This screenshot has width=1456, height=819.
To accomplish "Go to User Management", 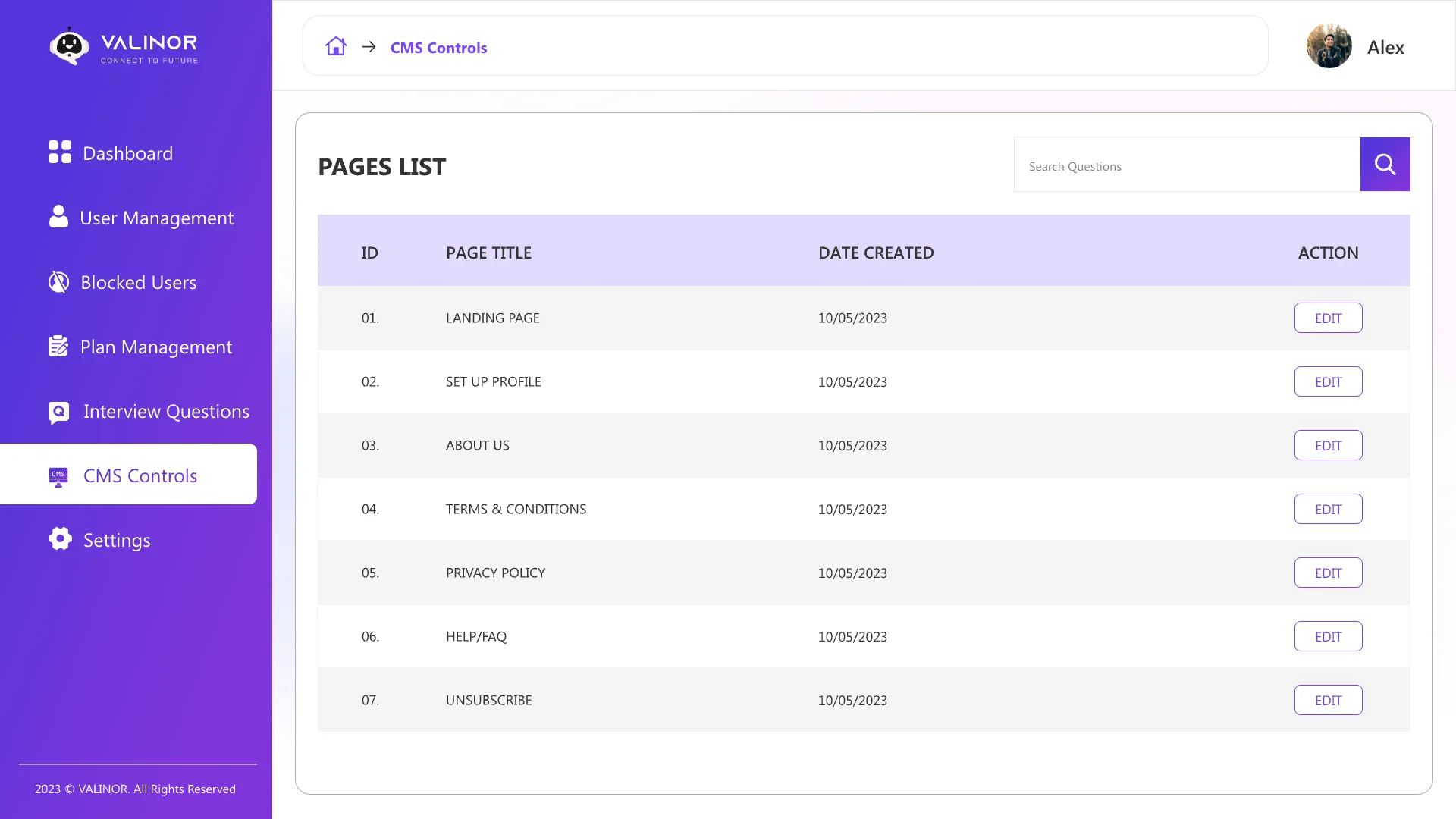I will click(x=156, y=218).
